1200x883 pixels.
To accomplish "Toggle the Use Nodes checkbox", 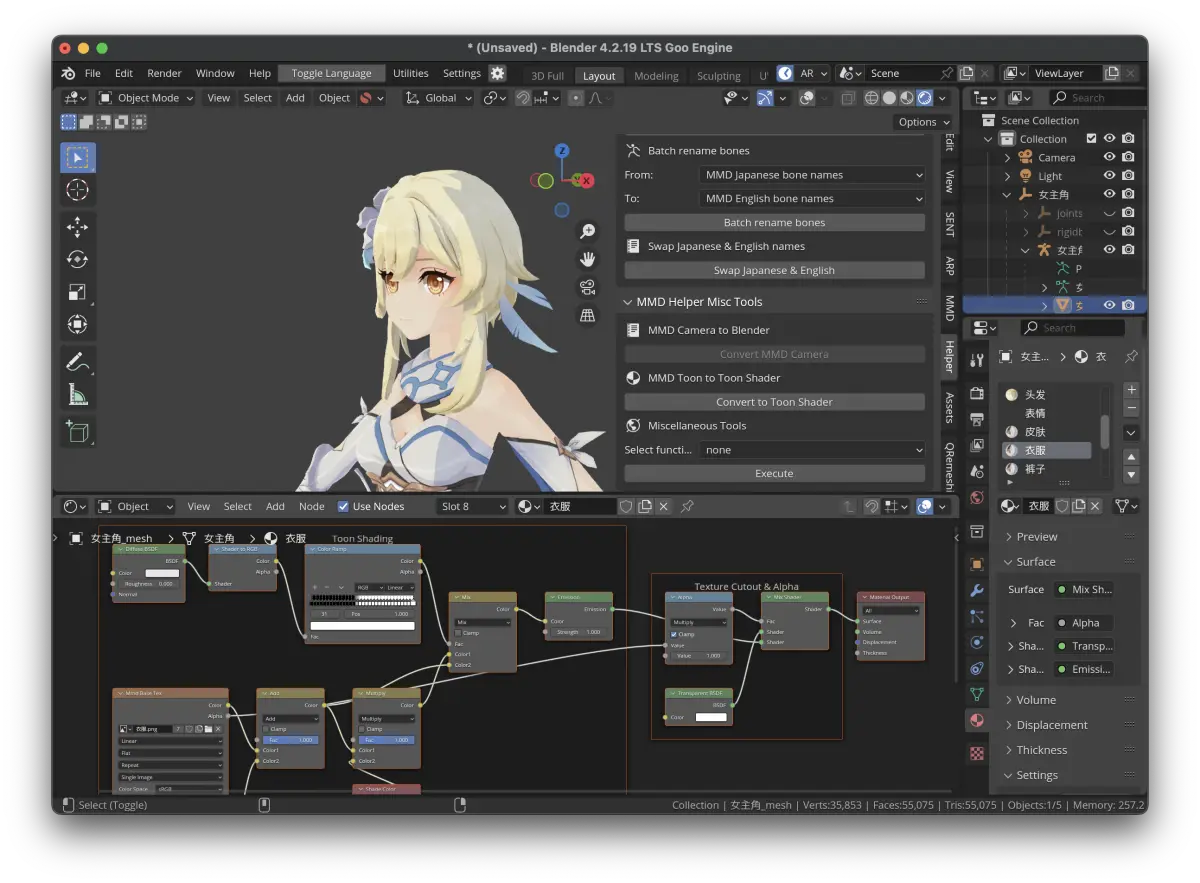I will pyautogui.click(x=344, y=506).
